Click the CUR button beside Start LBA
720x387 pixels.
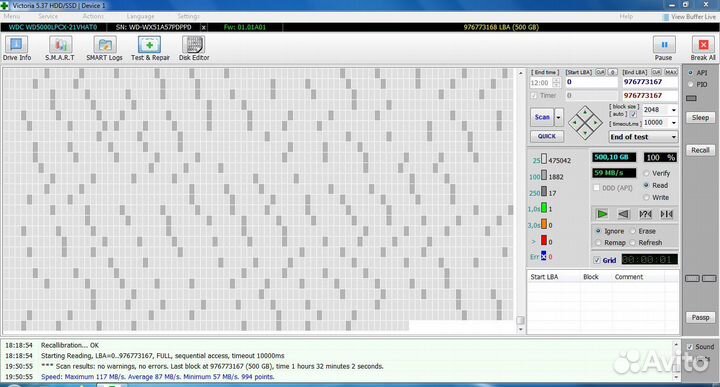pos(600,72)
